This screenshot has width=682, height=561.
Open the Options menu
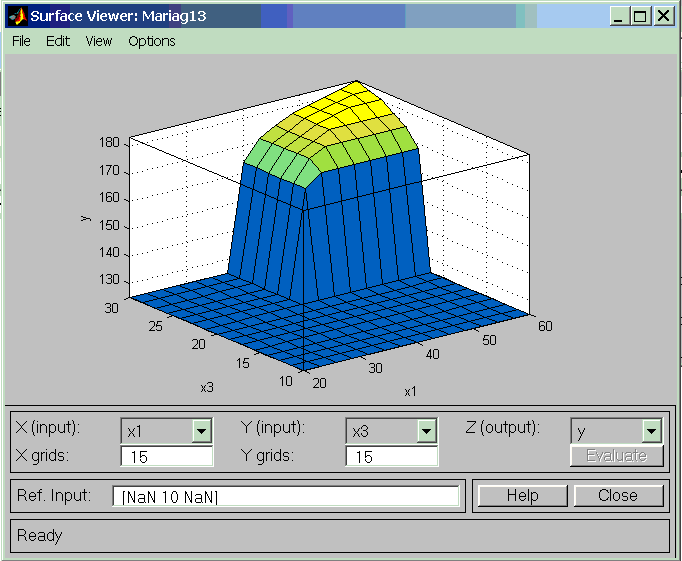pyautogui.click(x=151, y=41)
